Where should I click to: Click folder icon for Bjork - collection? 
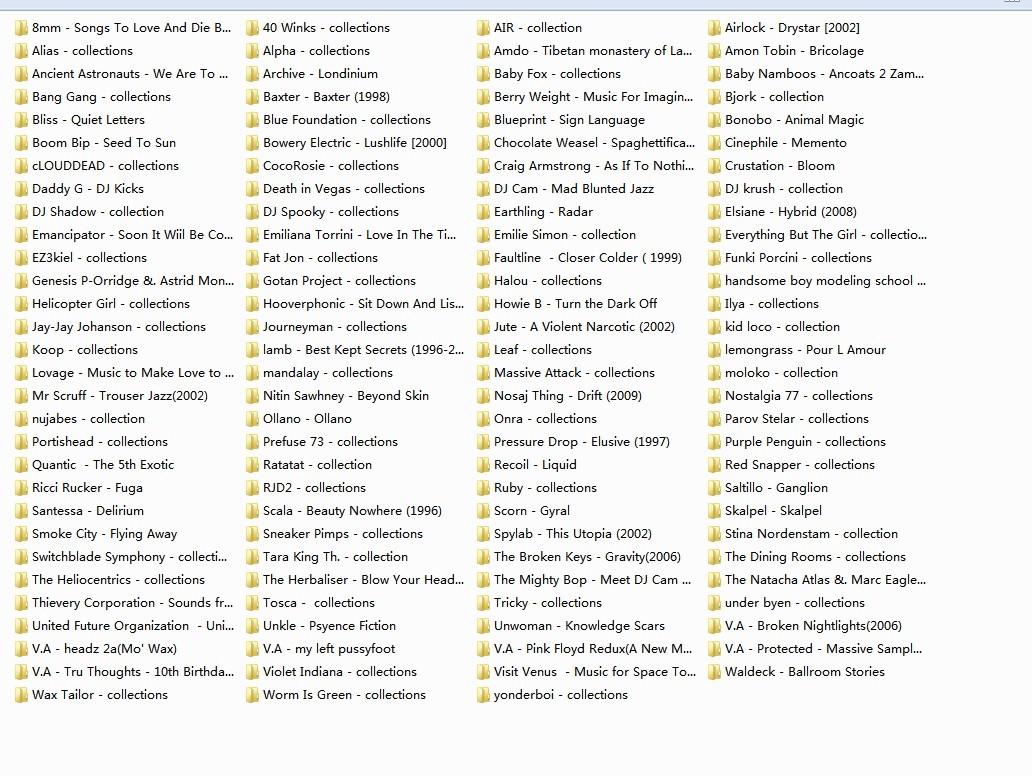coord(714,97)
